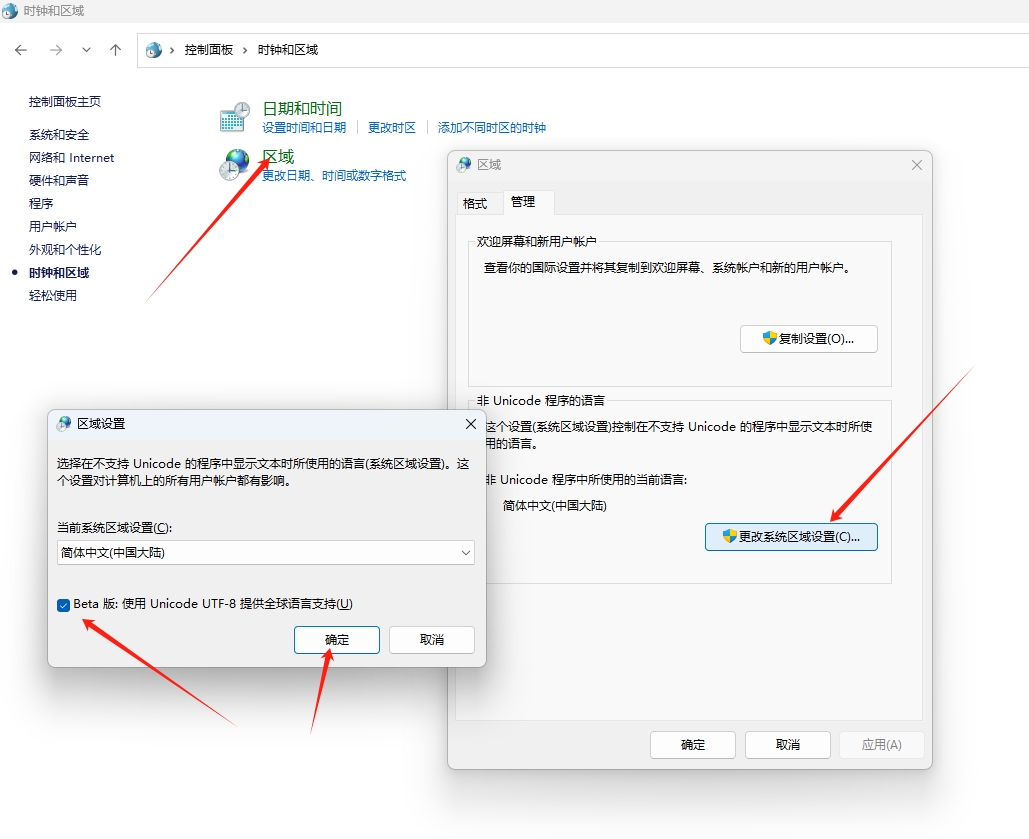Click 更改日期、时间或数字格式 link
This screenshot has width=1029, height=839.
(x=334, y=175)
